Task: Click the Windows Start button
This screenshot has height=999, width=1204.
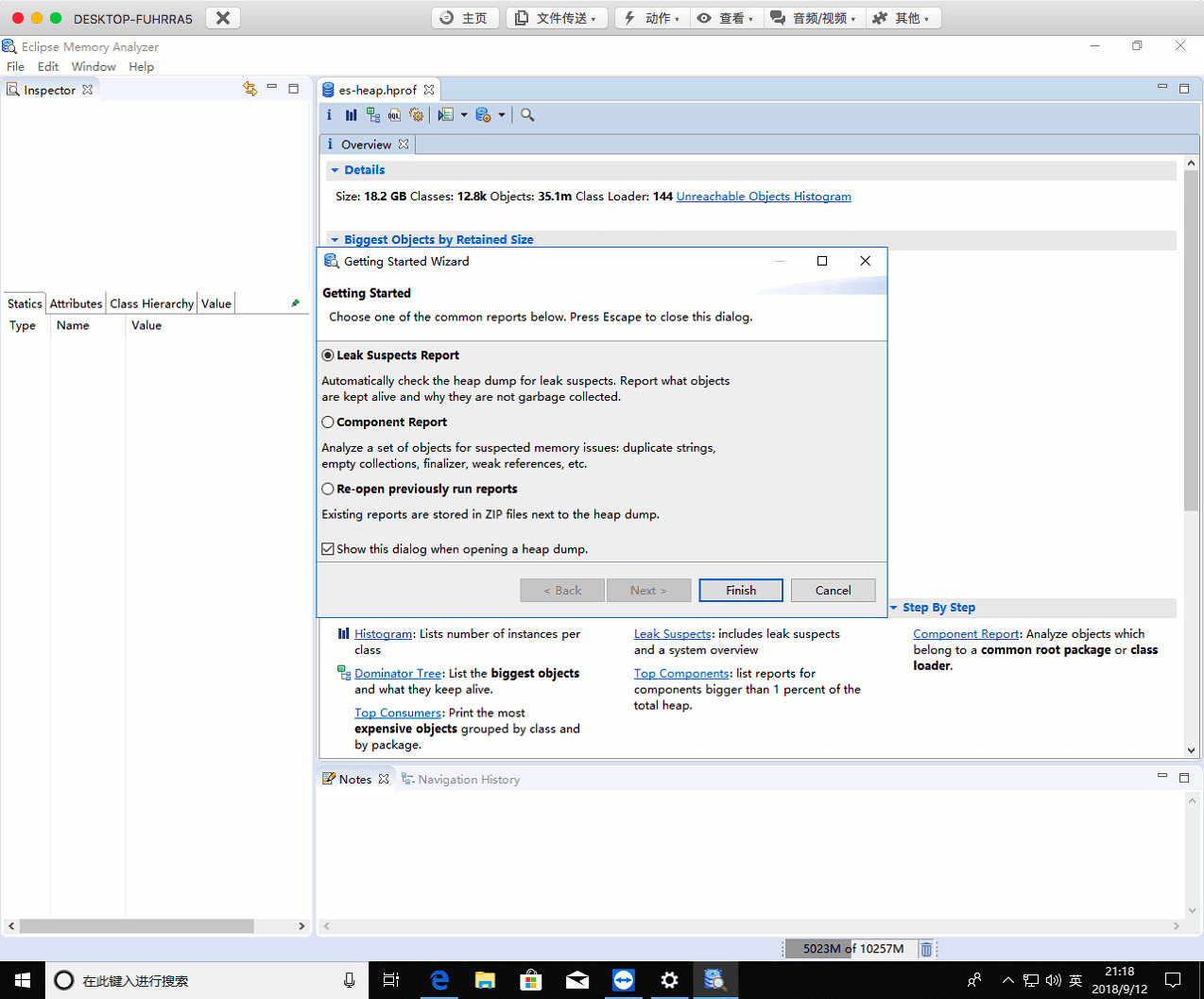Action: point(23,980)
